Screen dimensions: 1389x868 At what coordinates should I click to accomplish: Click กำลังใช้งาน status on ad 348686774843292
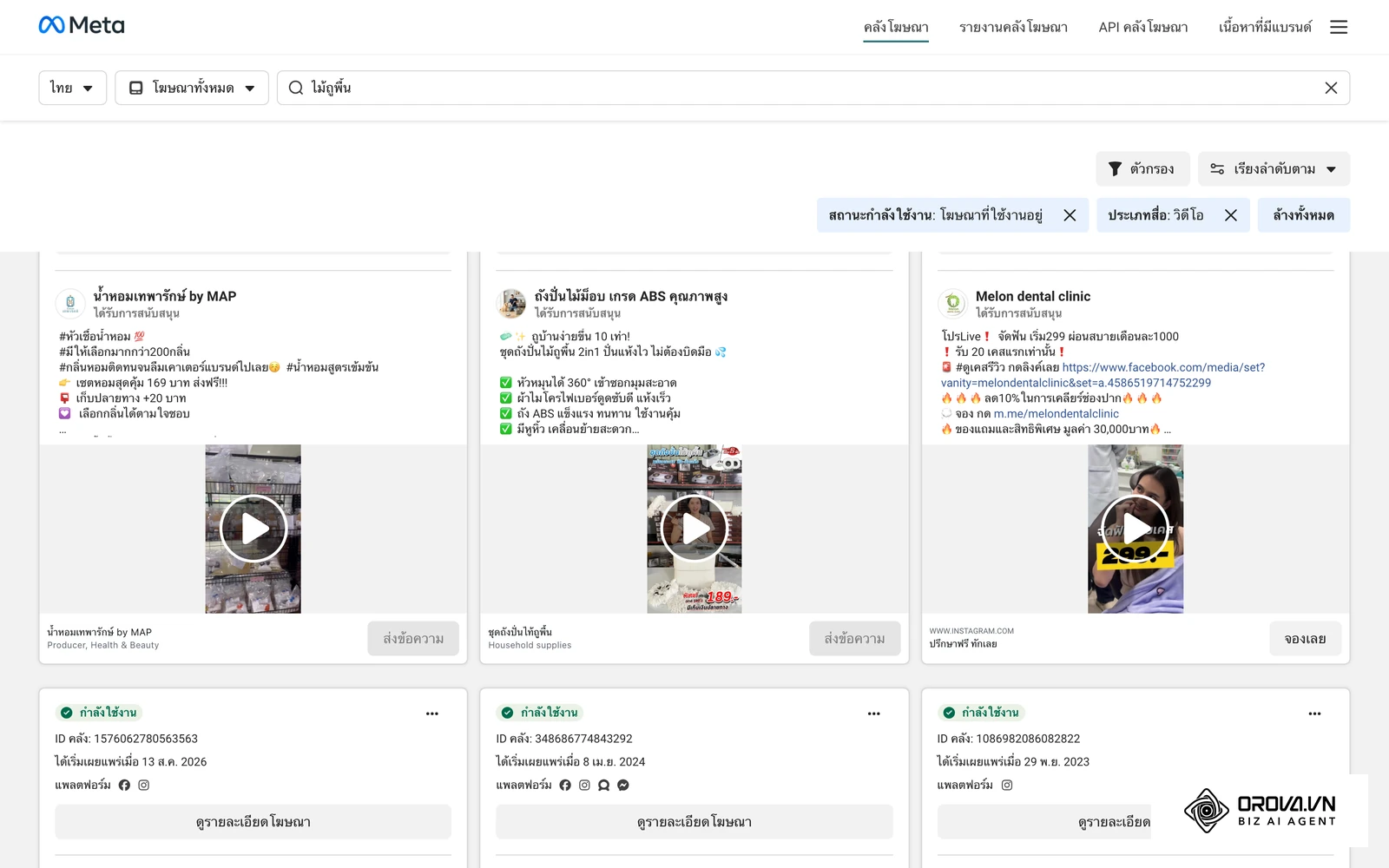click(x=540, y=713)
